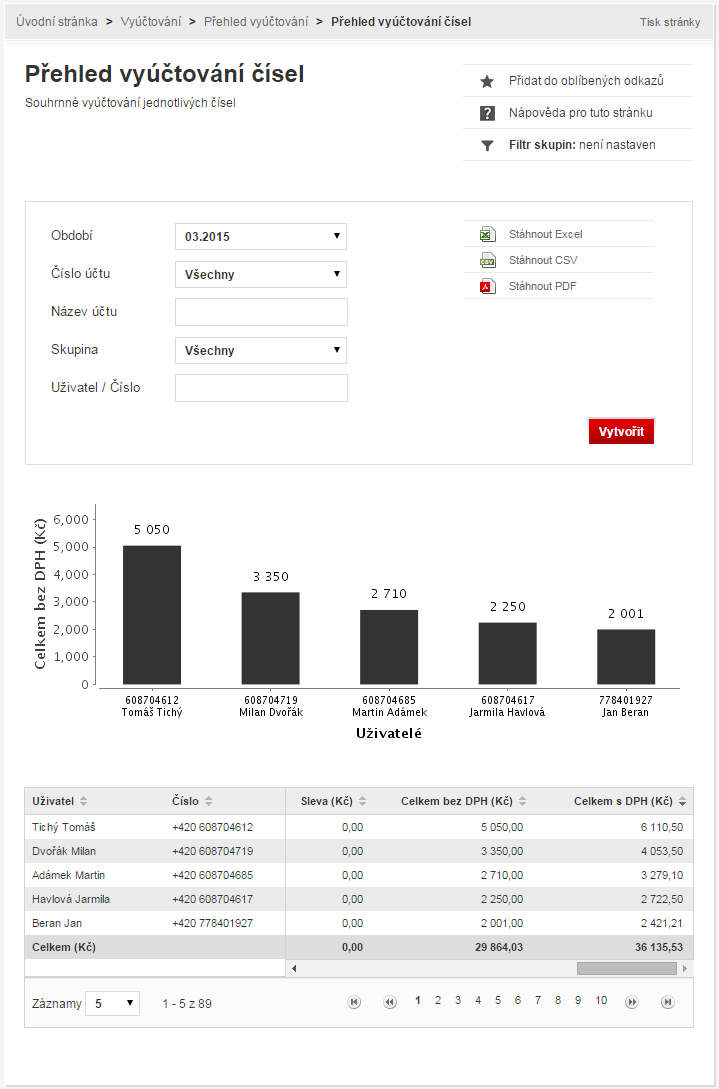
Task: Click Nápověda pro tuto stránku link
Action: pyautogui.click(x=580, y=113)
